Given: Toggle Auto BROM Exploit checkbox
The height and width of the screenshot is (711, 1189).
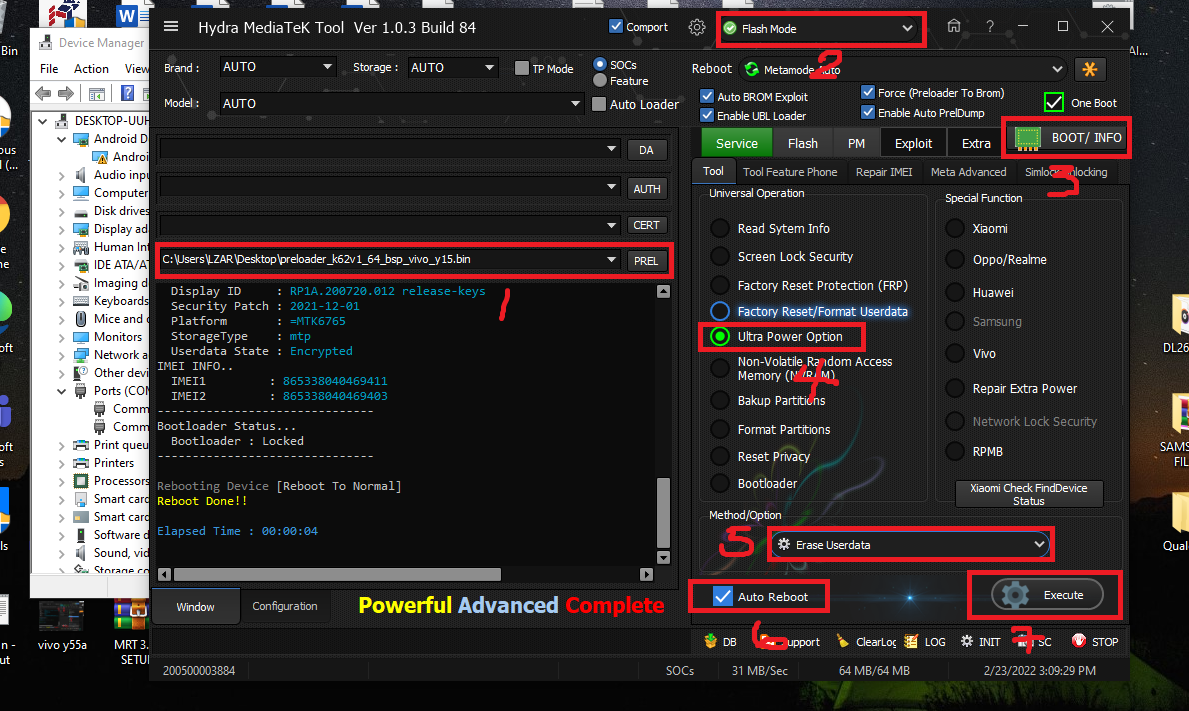Looking at the screenshot, I should coord(707,96).
